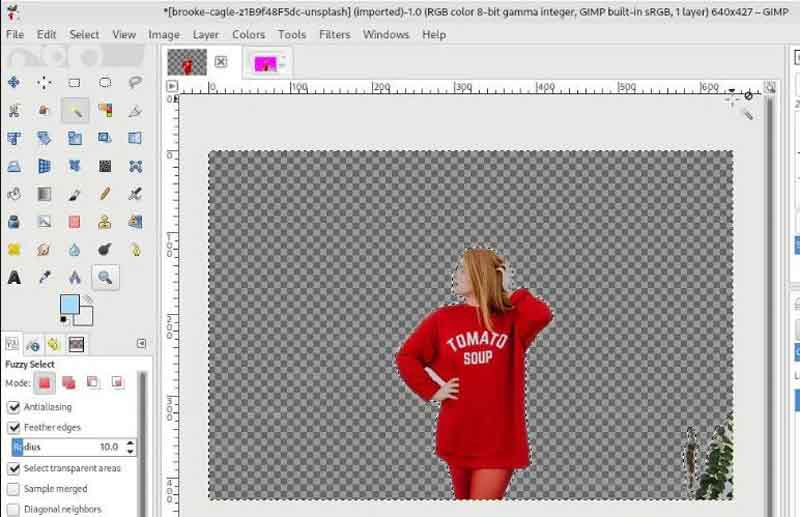Select the Rectangle Select tool
Image resolution: width=800 pixels, height=517 pixels.
coord(74,82)
